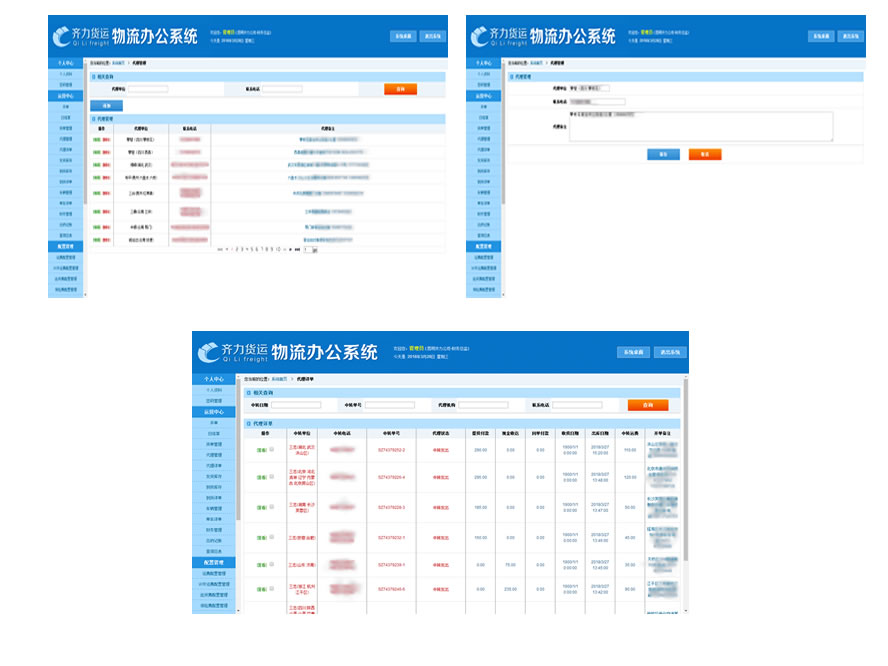
Task: Open the 代理管理 sidebar item on the 代理详单 page
Action: click(212, 454)
